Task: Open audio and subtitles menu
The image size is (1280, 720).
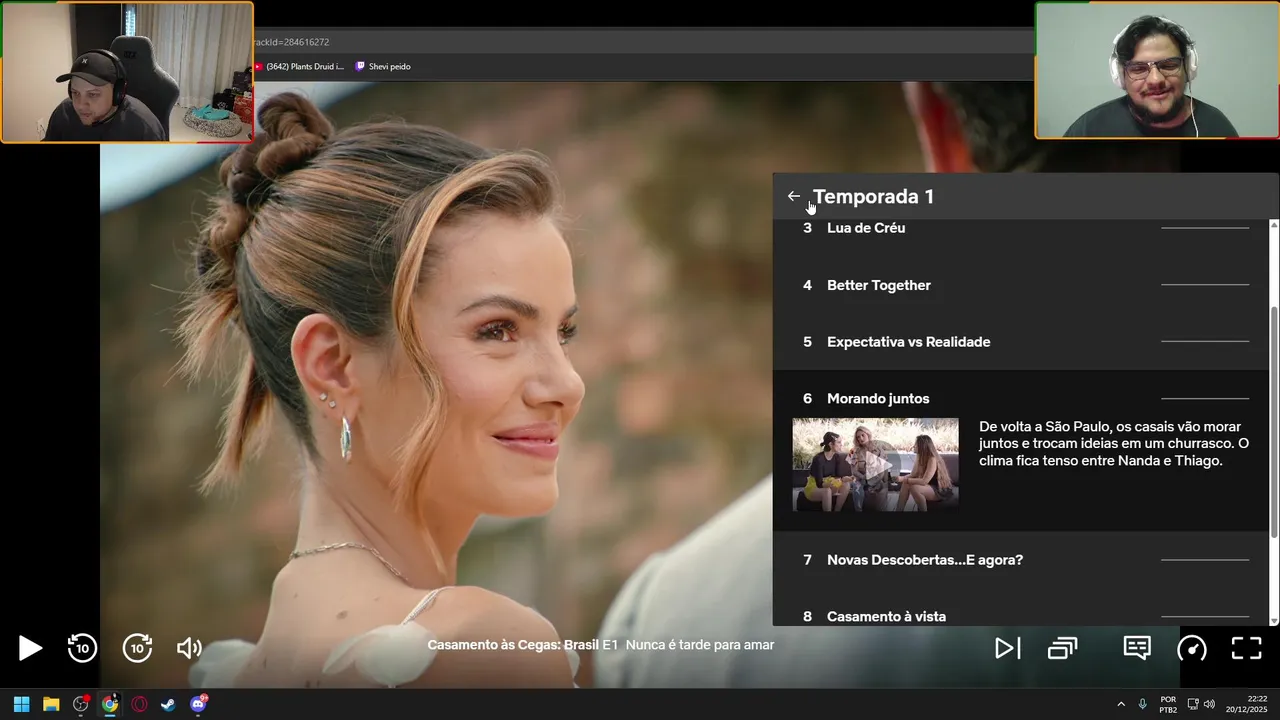Action: click(x=1137, y=648)
